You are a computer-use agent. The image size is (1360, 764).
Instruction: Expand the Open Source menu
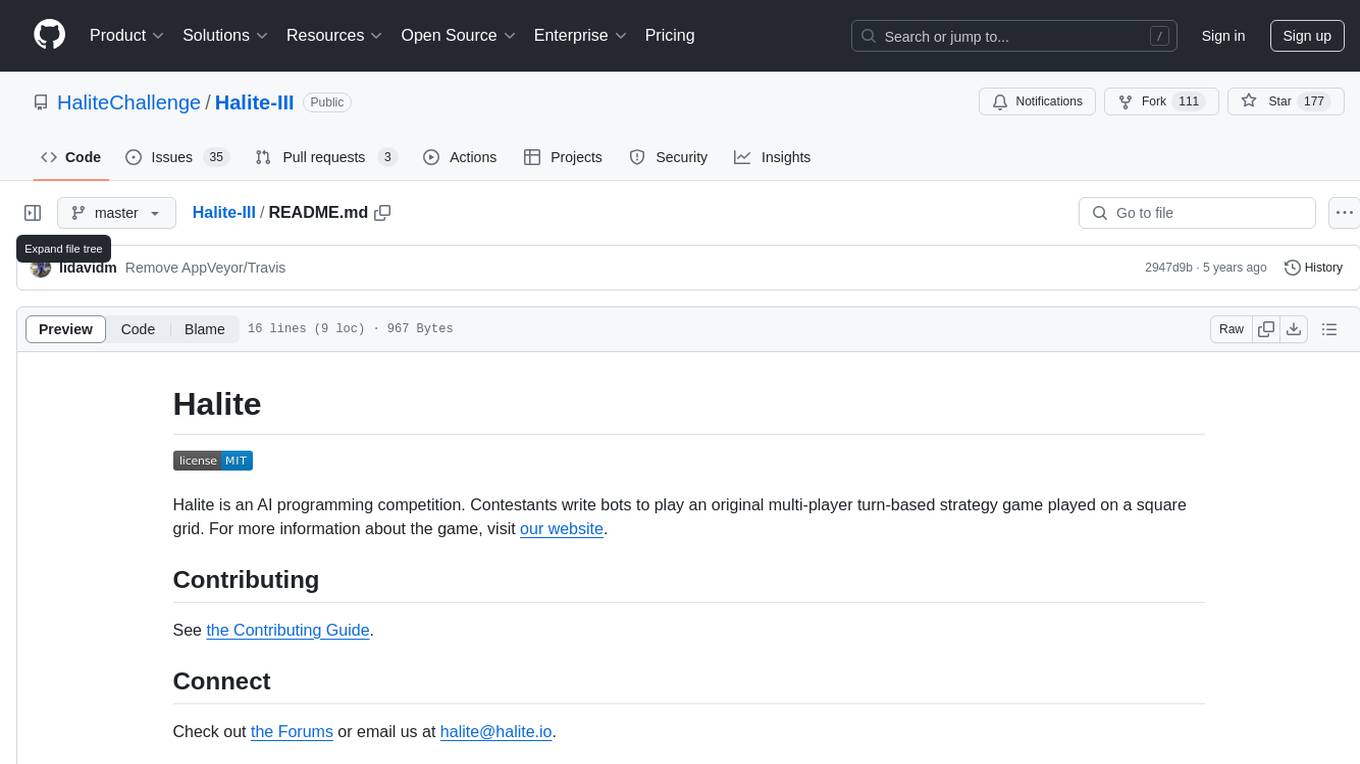458,35
